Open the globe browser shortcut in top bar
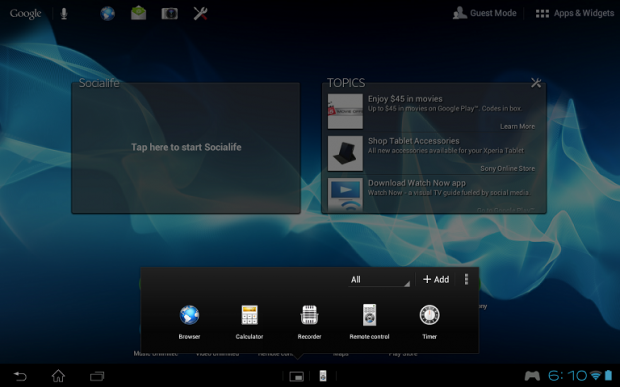The height and width of the screenshot is (387, 620). (107, 13)
